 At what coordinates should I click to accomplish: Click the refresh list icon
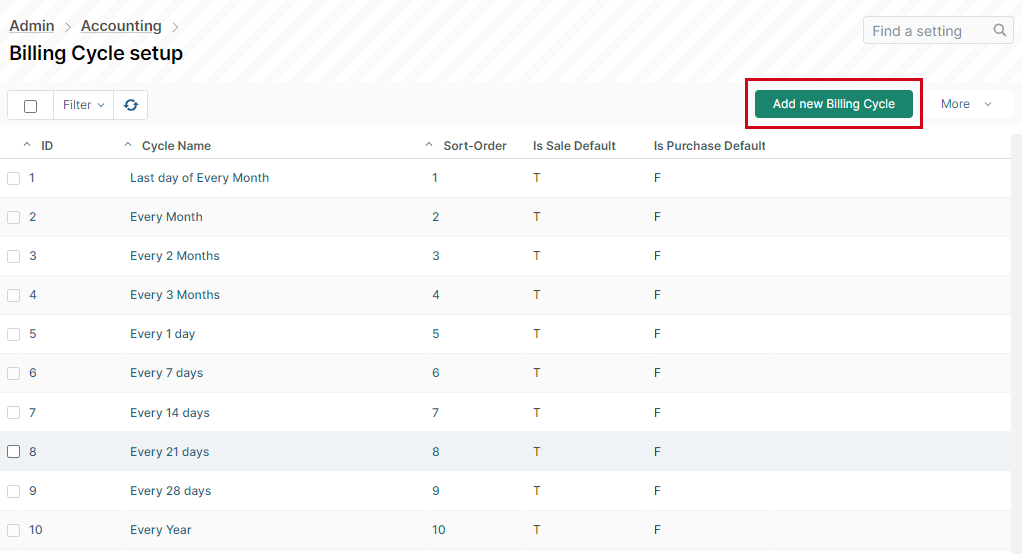point(131,105)
